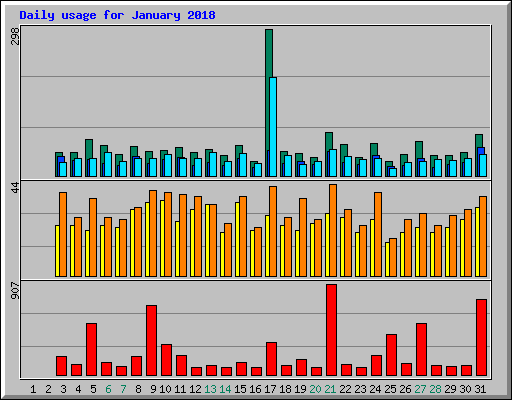The height and width of the screenshot is (400, 512).
Task: Click day label 12
Action: click(x=195, y=389)
